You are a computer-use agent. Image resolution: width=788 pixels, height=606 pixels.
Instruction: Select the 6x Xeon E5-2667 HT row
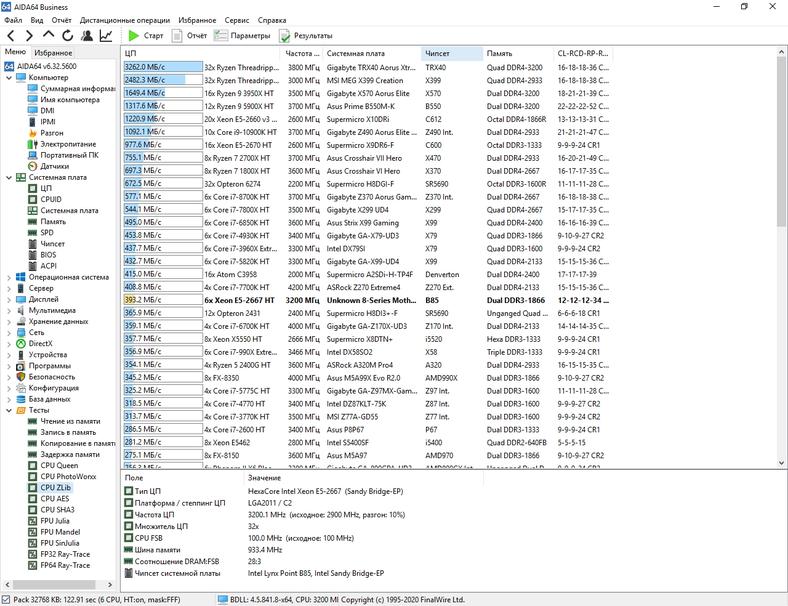coord(367,300)
